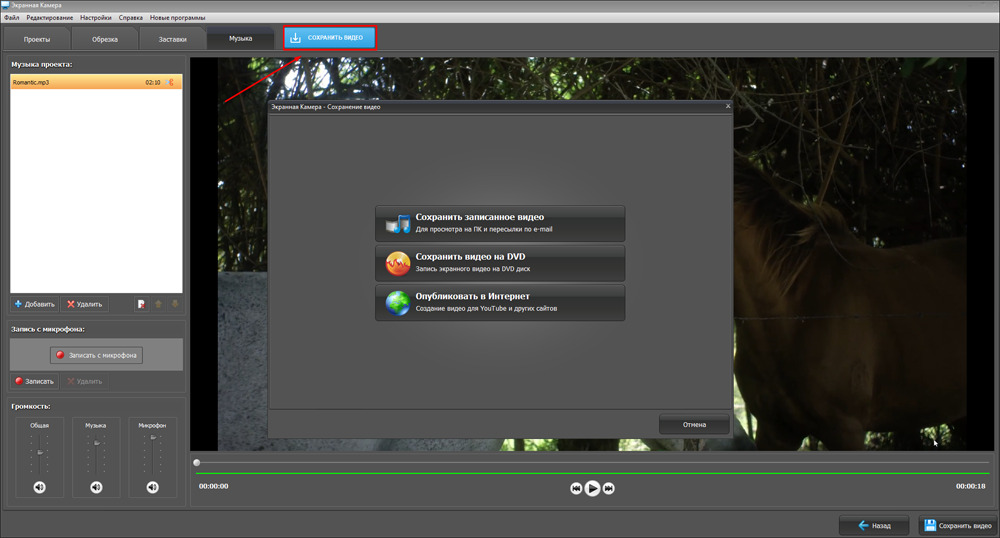Click the play button
The height and width of the screenshot is (538, 1000).
click(x=592, y=488)
